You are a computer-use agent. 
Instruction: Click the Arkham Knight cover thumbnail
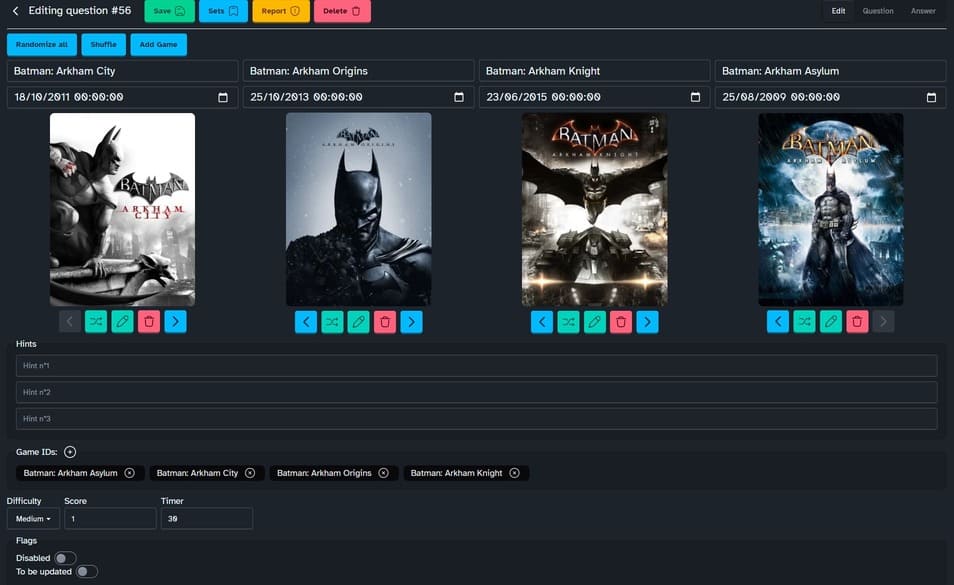594,209
